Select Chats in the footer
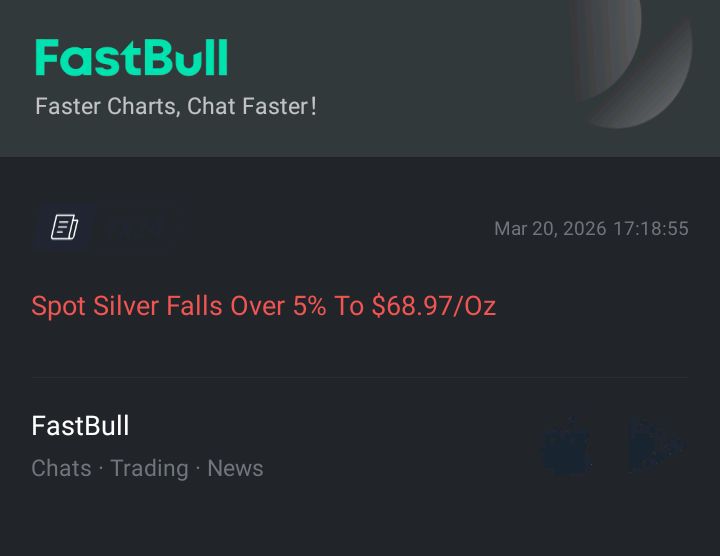 point(61,468)
